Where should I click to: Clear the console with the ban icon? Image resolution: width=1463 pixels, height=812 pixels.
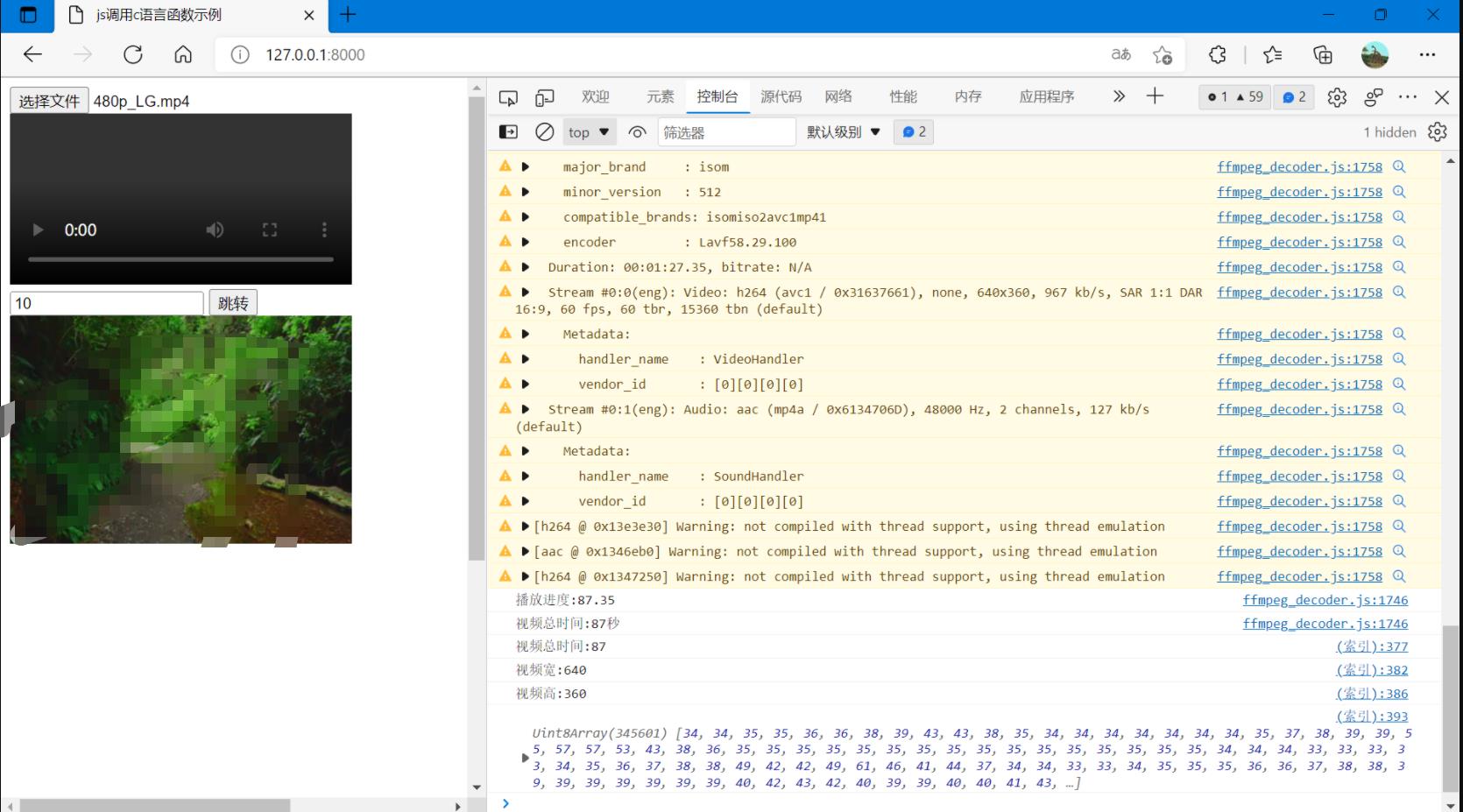[x=544, y=132]
